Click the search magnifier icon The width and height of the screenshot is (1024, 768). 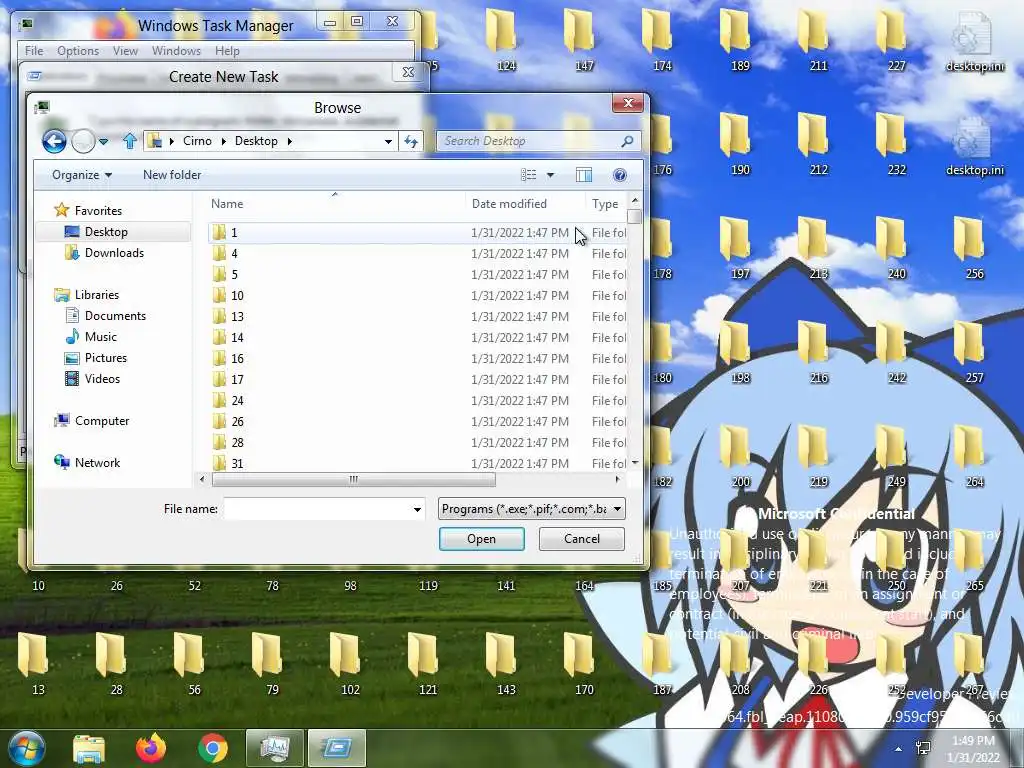[627, 141]
